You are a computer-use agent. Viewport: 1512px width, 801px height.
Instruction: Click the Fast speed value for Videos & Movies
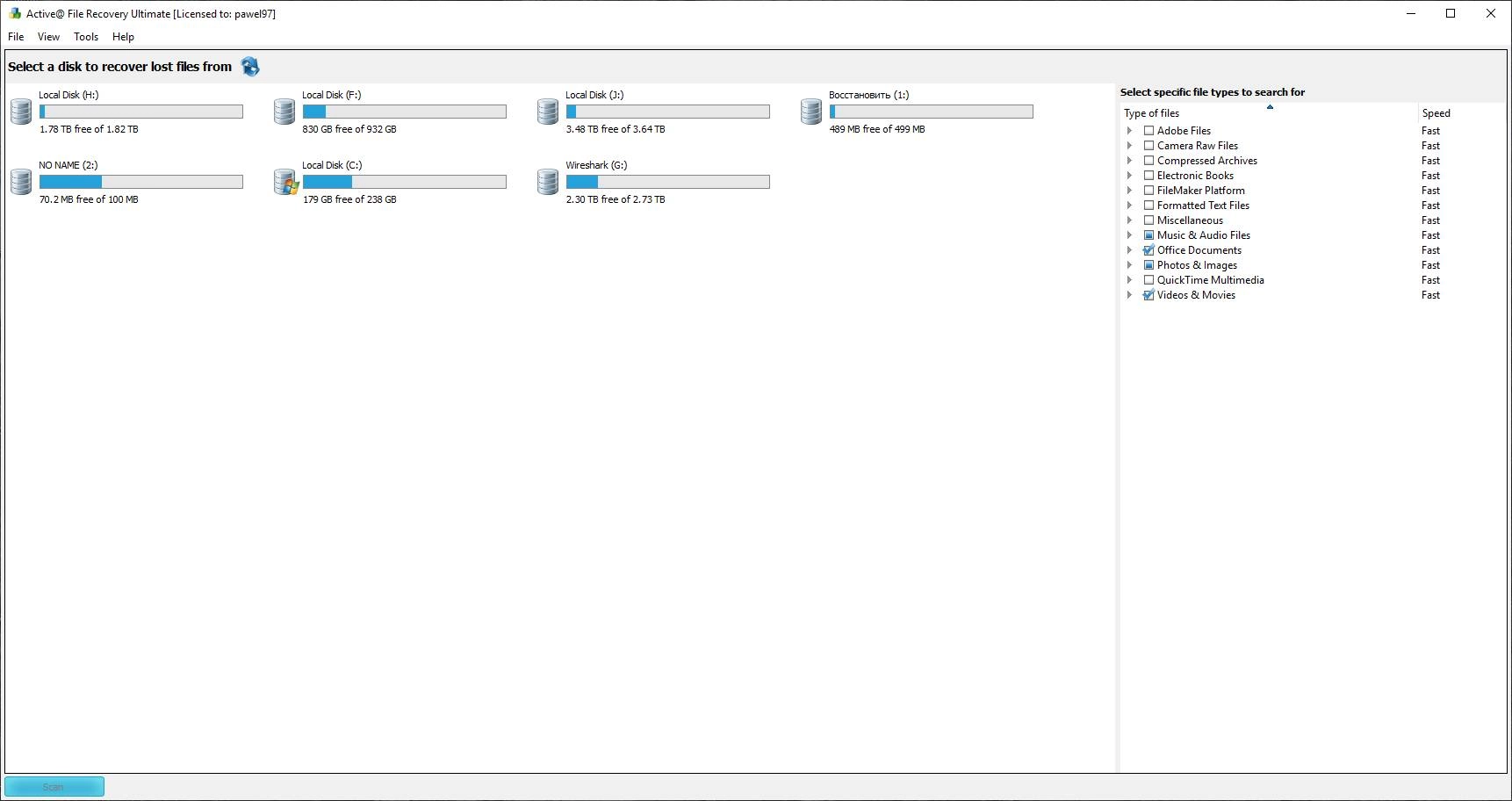pyautogui.click(x=1430, y=295)
